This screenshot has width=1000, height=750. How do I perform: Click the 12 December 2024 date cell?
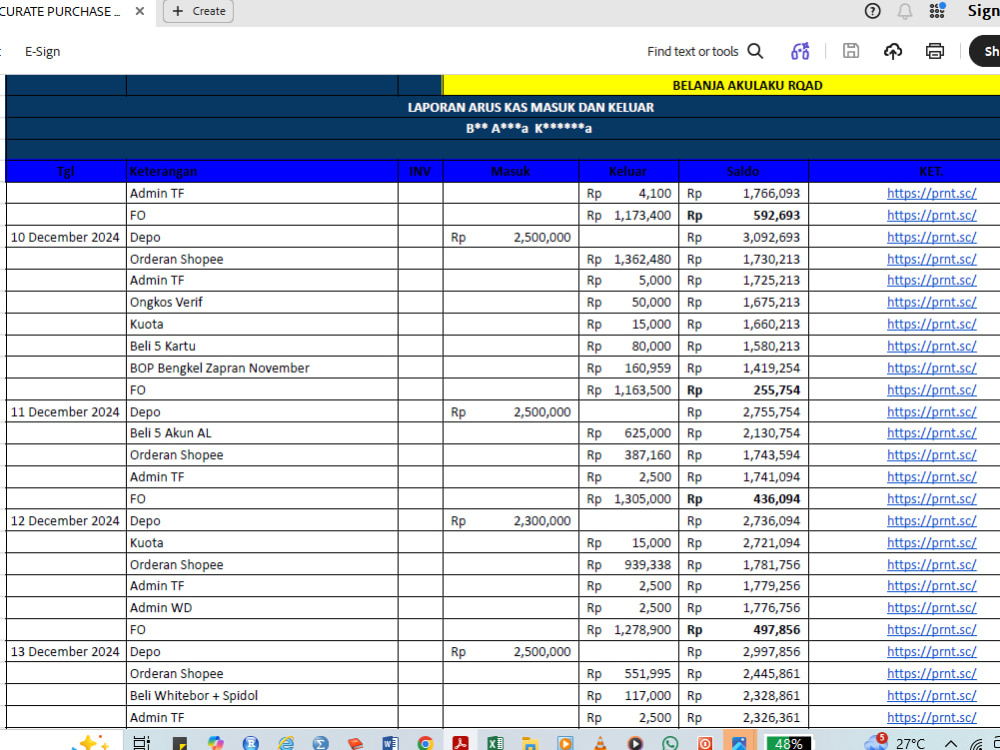pyautogui.click(x=65, y=521)
